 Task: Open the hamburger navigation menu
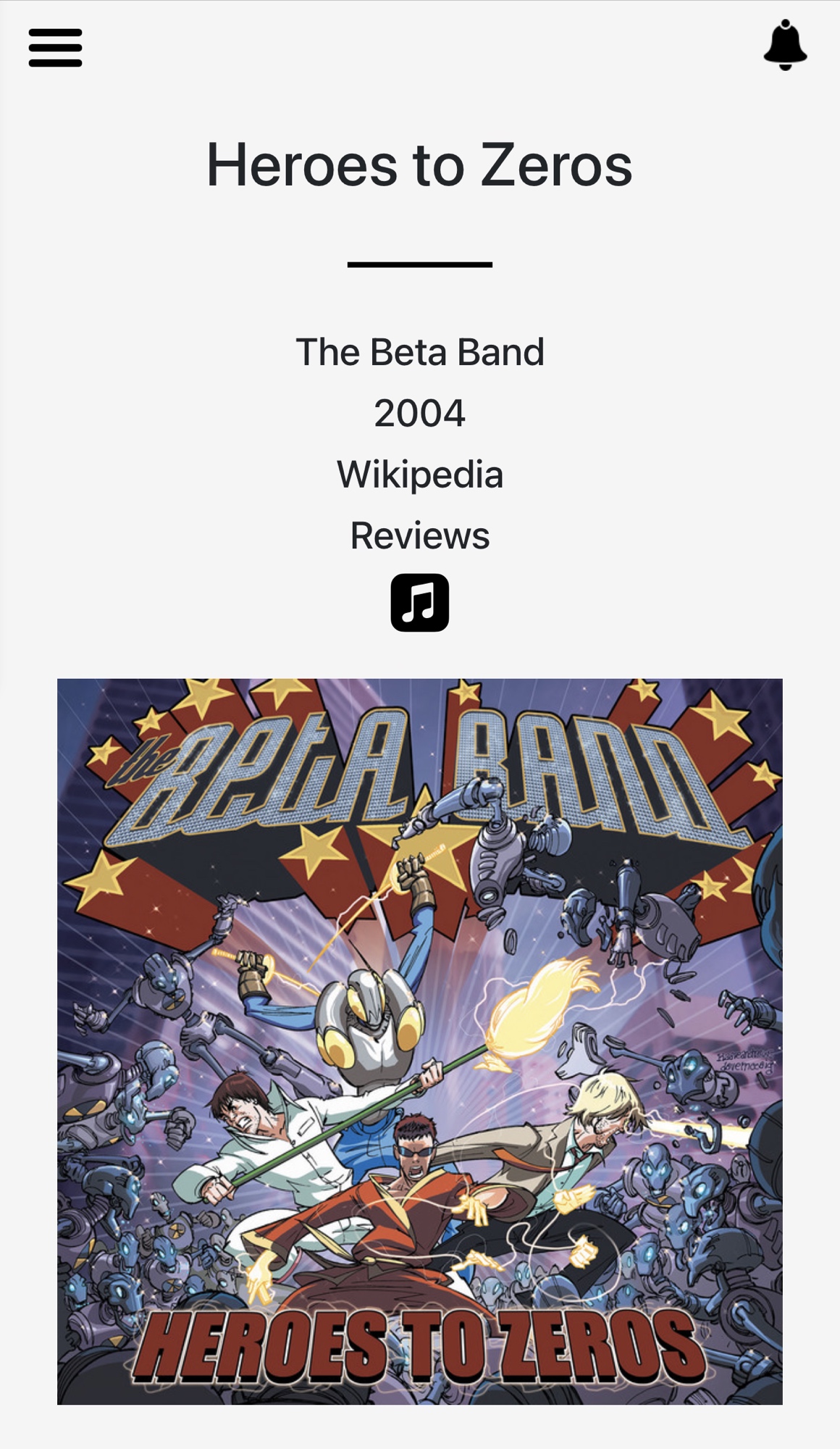click(55, 48)
